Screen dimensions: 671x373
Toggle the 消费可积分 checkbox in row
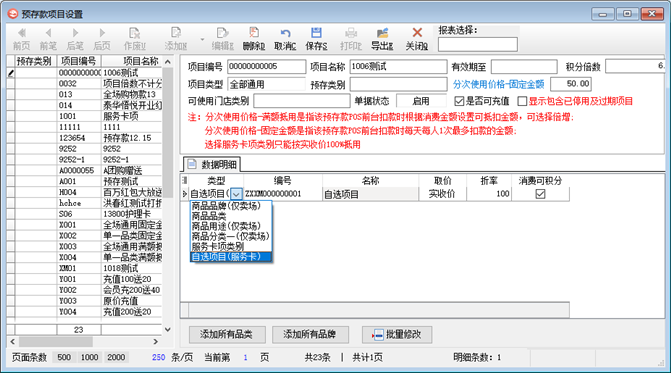(x=540, y=194)
